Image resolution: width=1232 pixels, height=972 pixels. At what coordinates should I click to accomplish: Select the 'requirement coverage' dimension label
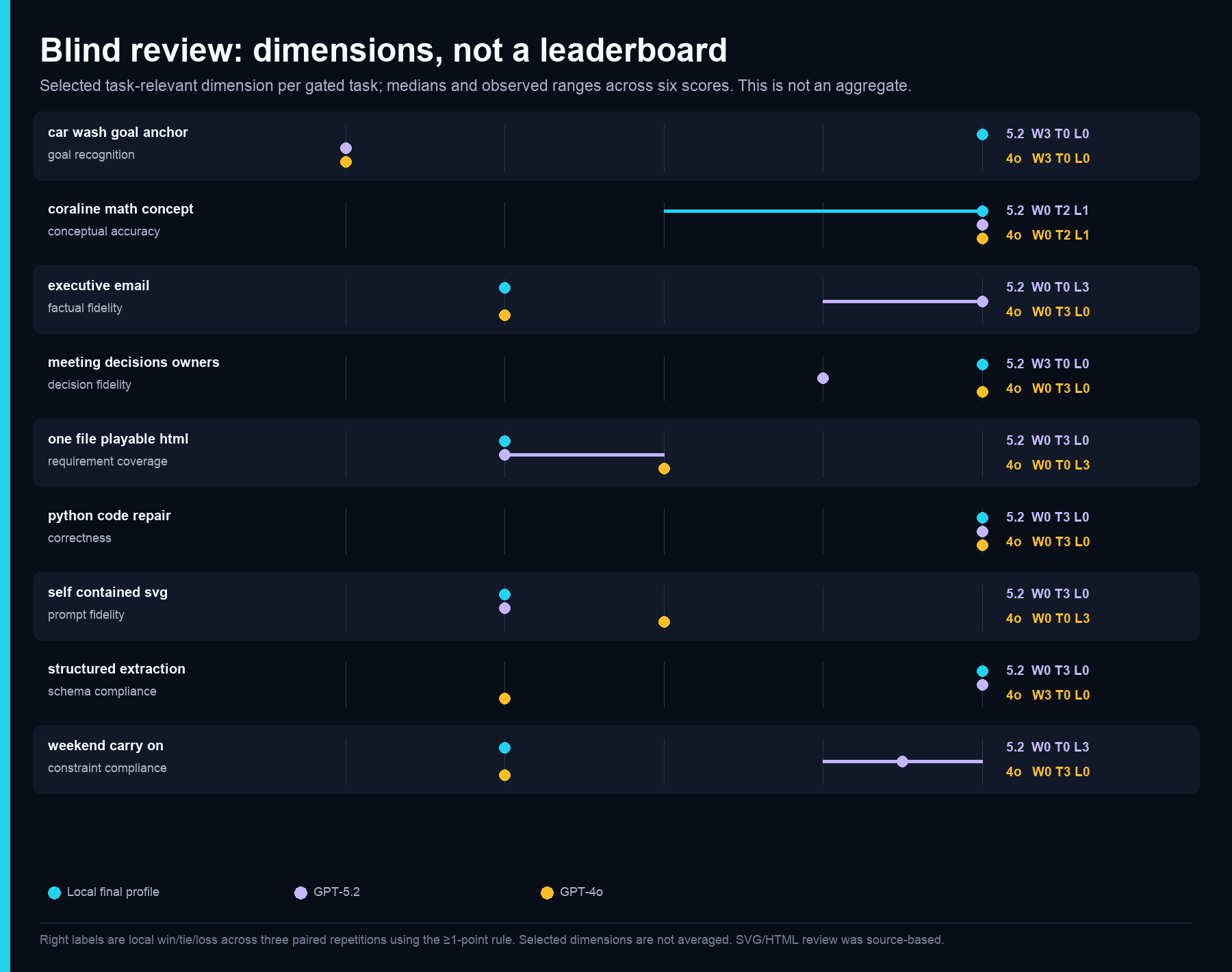[x=107, y=461]
